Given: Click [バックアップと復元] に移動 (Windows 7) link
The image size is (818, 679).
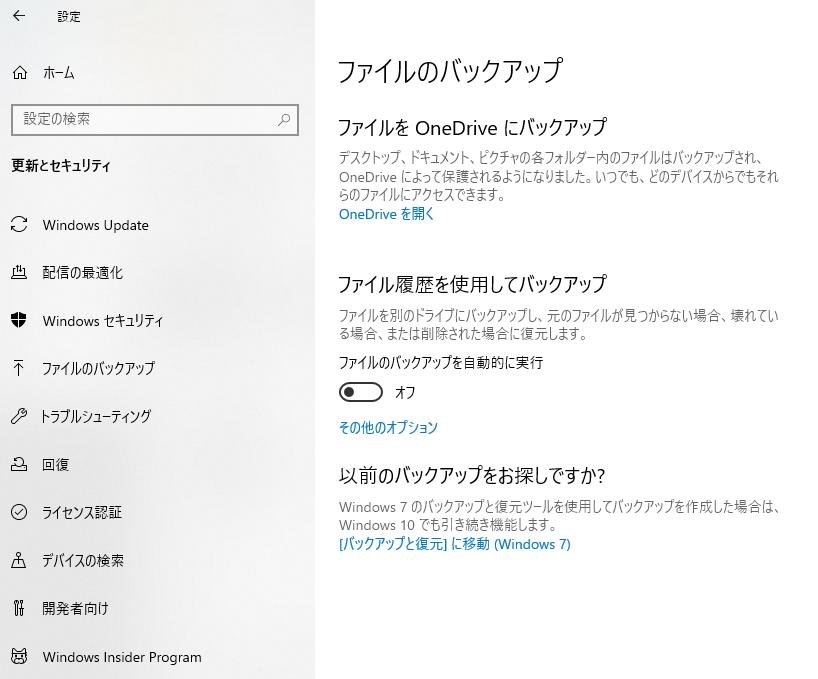Looking at the screenshot, I should click(x=454, y=544).
